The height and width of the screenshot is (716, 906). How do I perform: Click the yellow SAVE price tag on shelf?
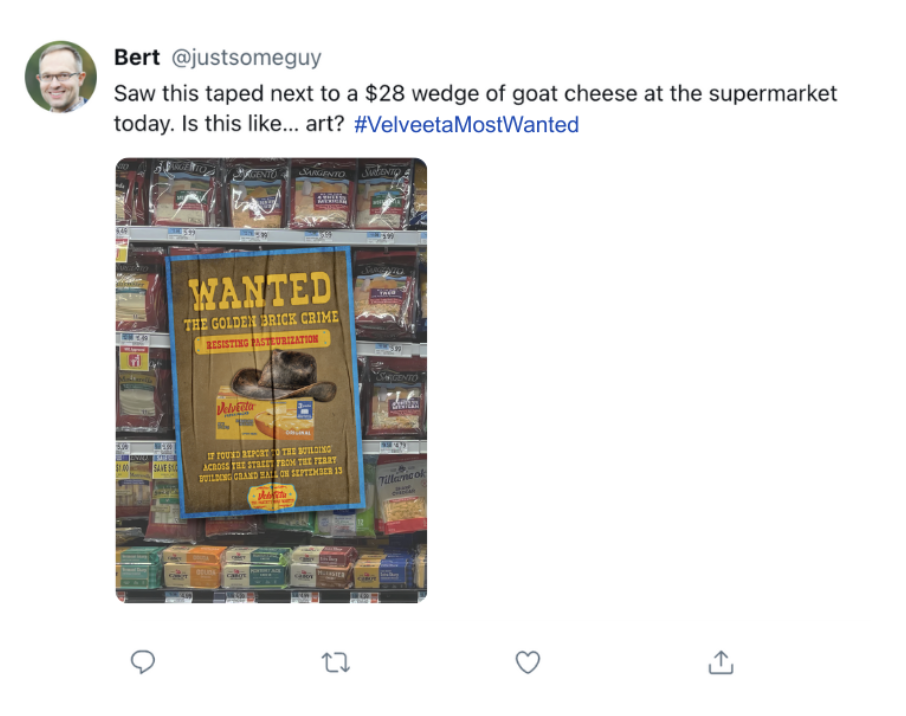[165, 467]
